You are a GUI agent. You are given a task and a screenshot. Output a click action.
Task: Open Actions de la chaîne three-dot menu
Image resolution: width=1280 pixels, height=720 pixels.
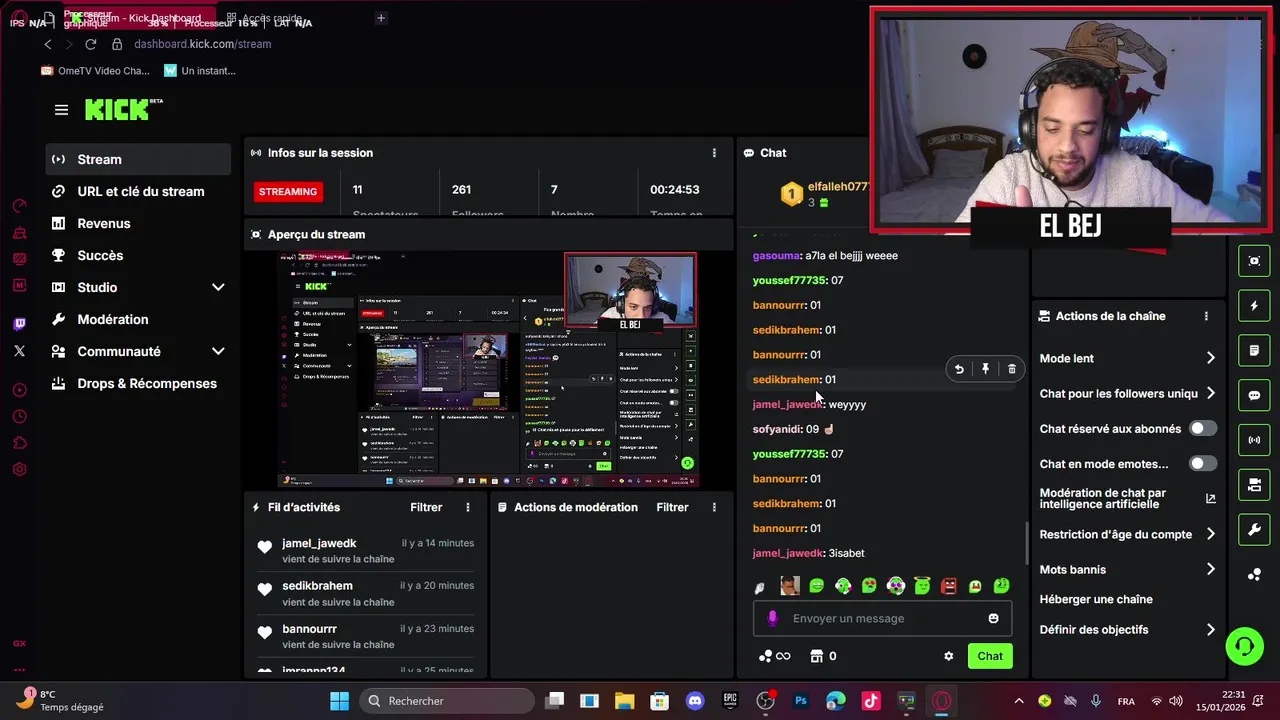[1206, 316]
